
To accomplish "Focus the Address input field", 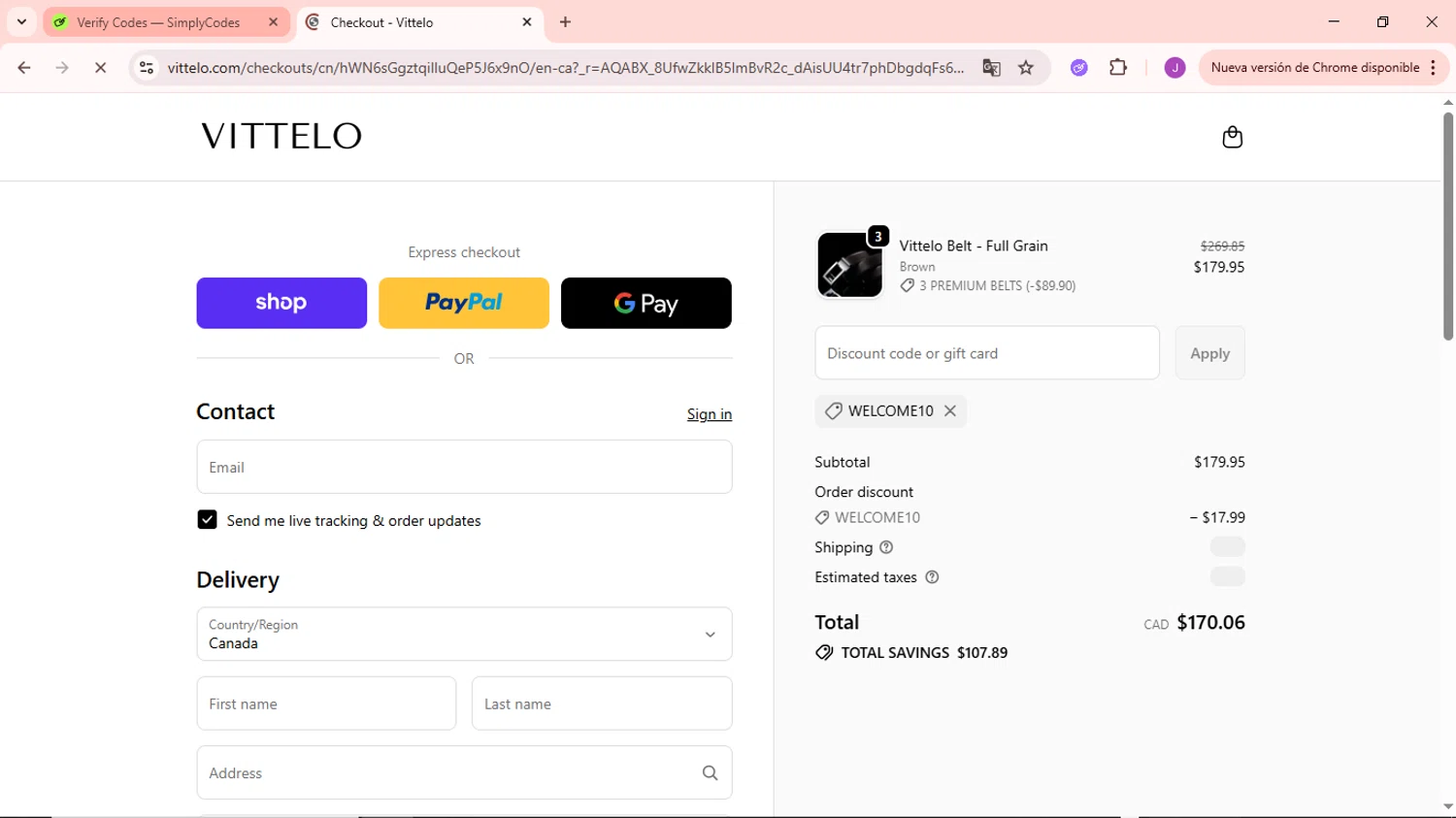I will coord(464,772).
